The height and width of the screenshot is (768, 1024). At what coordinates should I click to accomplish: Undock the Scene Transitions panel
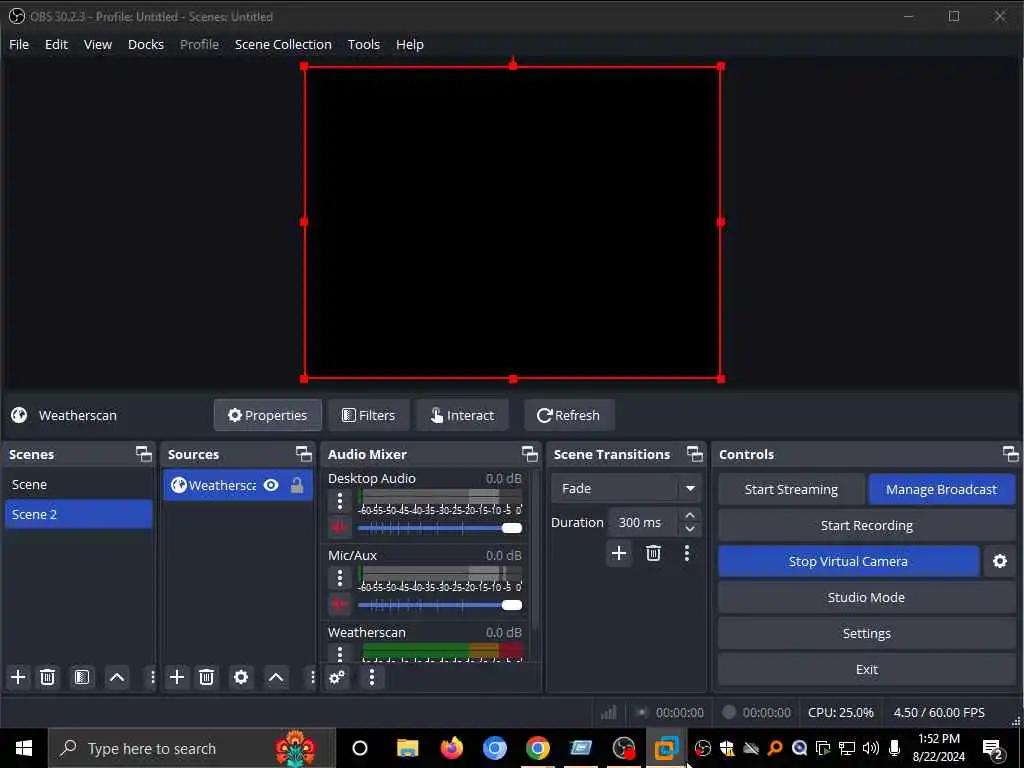(x=695, y=454)
